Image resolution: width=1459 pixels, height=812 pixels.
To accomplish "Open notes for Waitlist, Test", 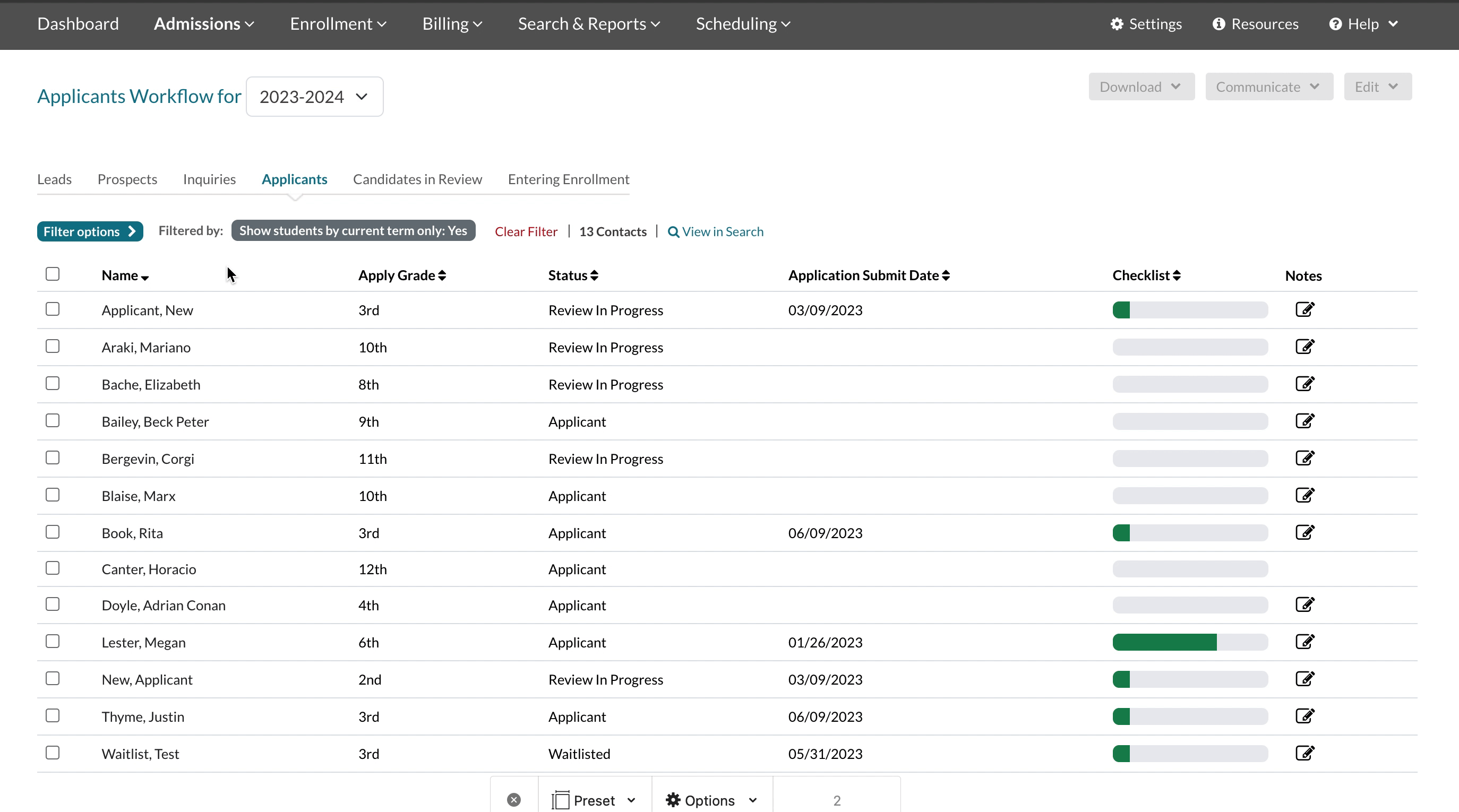I will tap(1304, 753).
